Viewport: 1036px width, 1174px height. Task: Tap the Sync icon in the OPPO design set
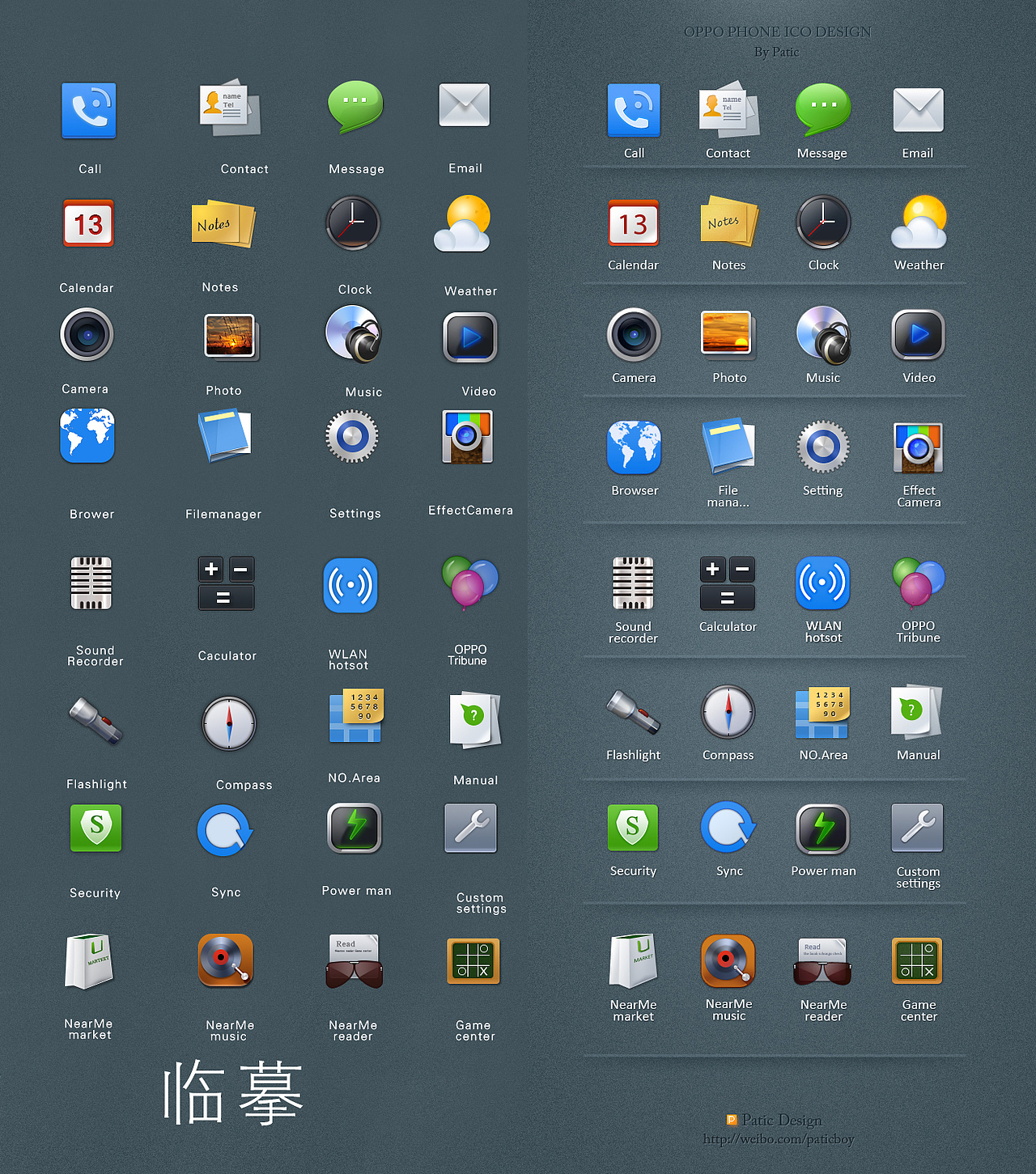tap(728, 828)
